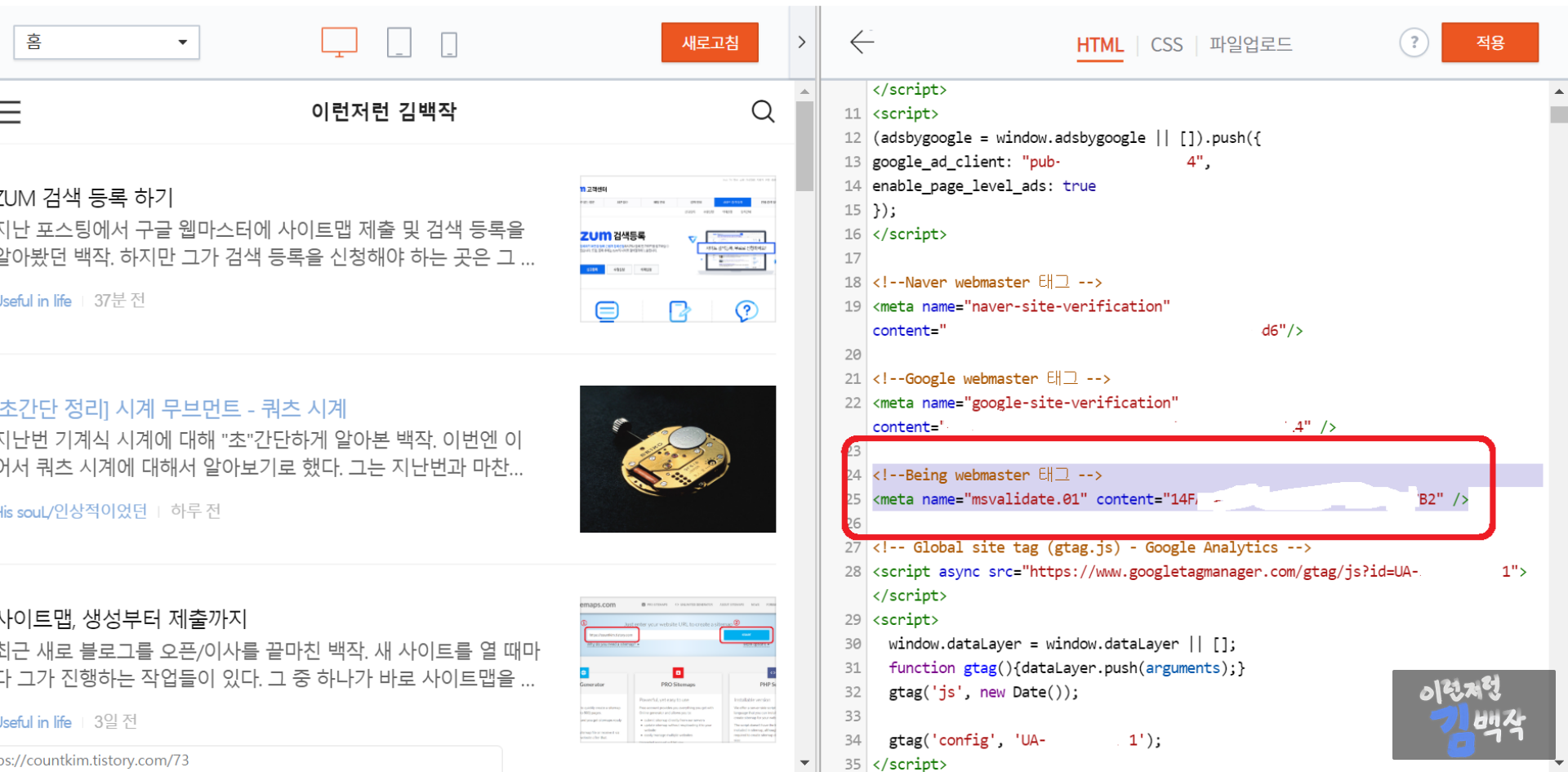Viewport: 1568px width, 772px height.
Task: Click the function gtag() code line
Action: pyautogui.click(x=1067, y=668)
